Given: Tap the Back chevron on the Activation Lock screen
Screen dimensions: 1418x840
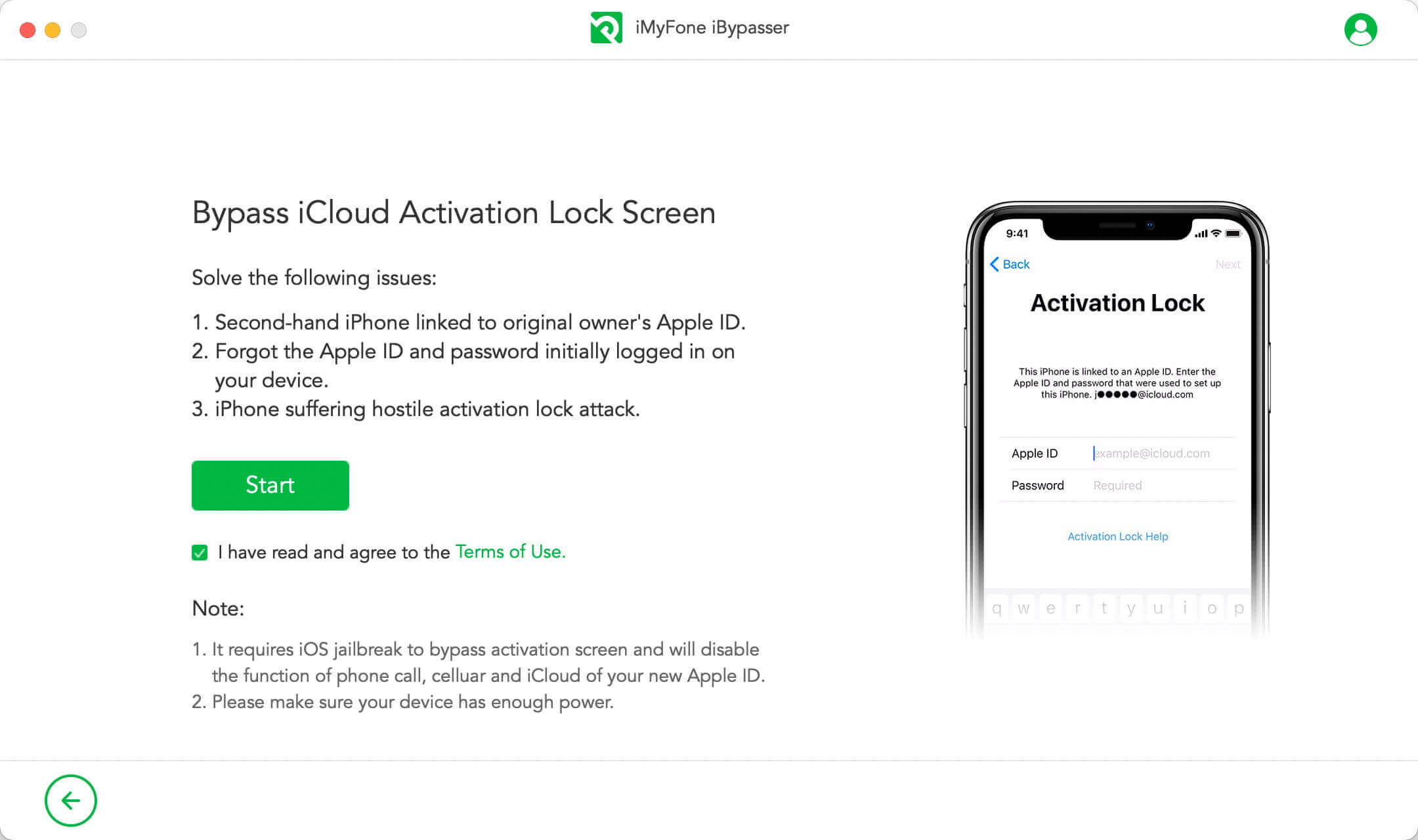Looking at the screenshot, I should [x=995, y=264].
